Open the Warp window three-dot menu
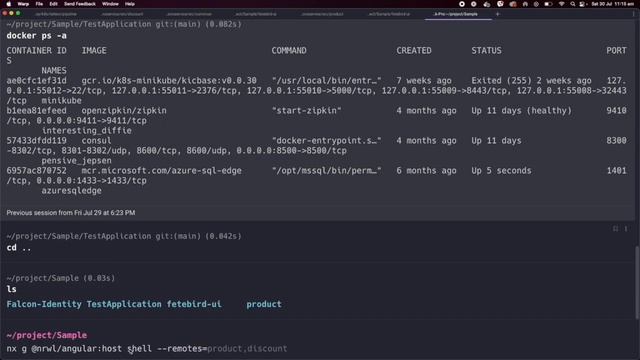Image resolution: width=640 pixels, height=360 pixels. pyautogui.click(x=633, y=14)
